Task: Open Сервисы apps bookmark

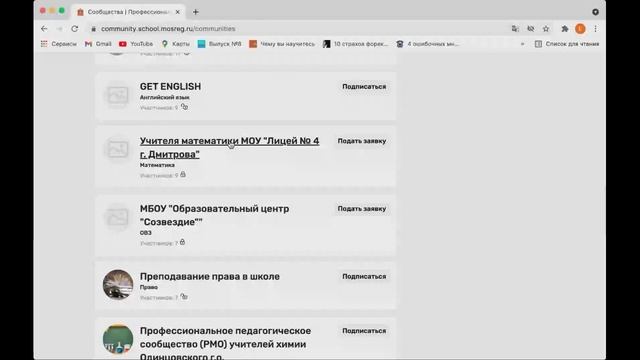Action: 58,44
